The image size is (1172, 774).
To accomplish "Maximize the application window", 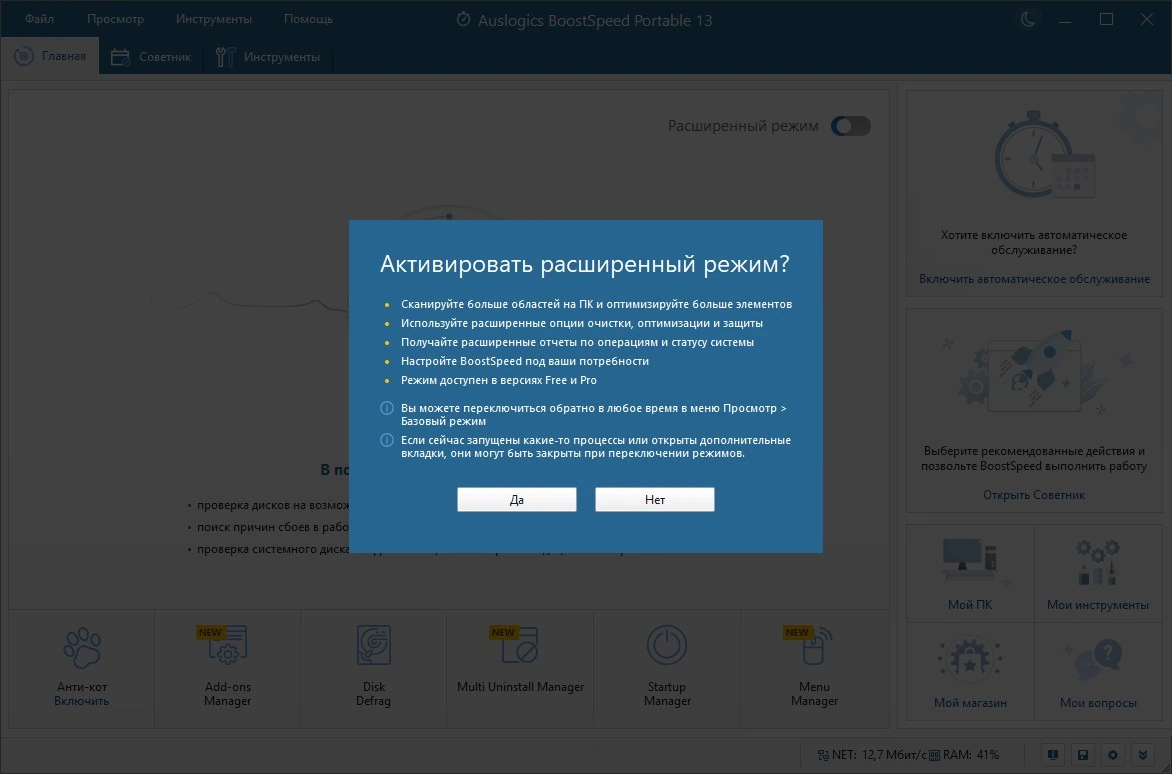I will [1106, 19].
